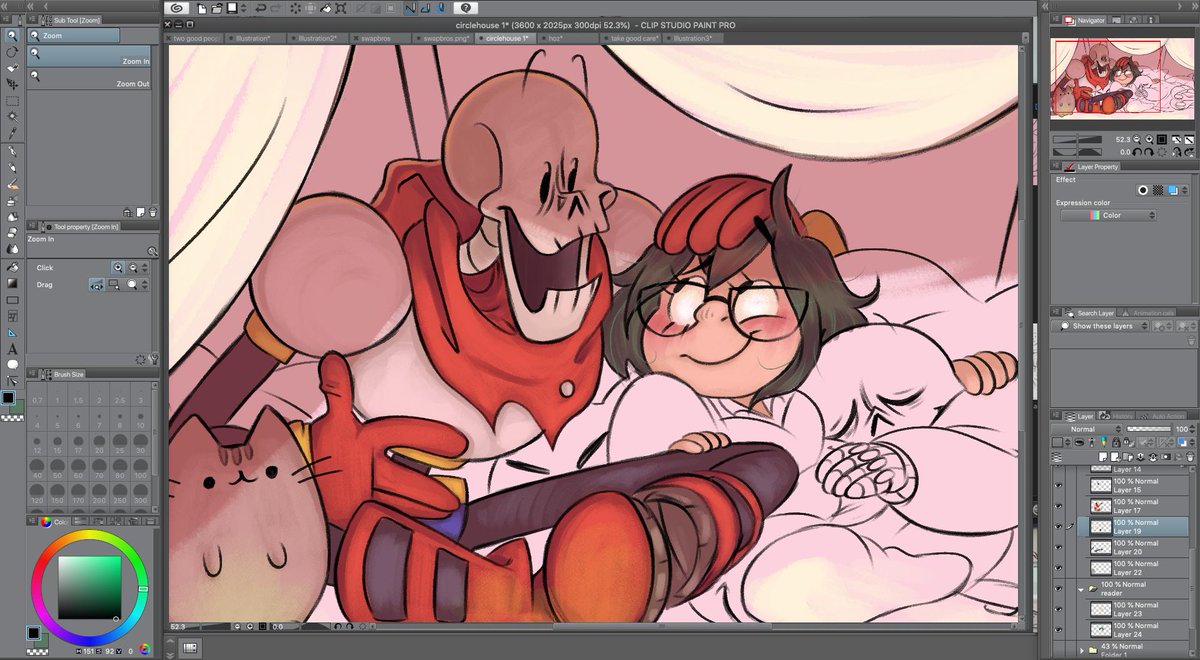Expand Folder 1 in layer list
Image resolution: width=1200 pixels, height=660 pixels.
[1081, 651]
